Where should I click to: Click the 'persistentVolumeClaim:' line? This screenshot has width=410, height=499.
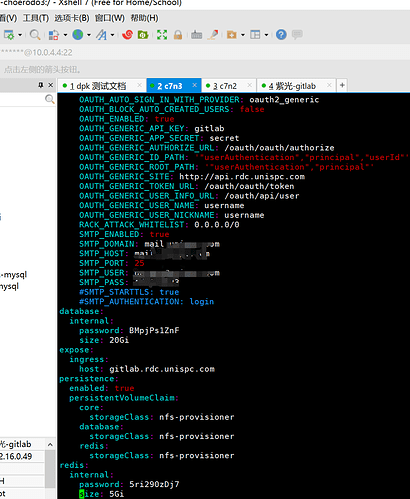click(x=124, y=398)
